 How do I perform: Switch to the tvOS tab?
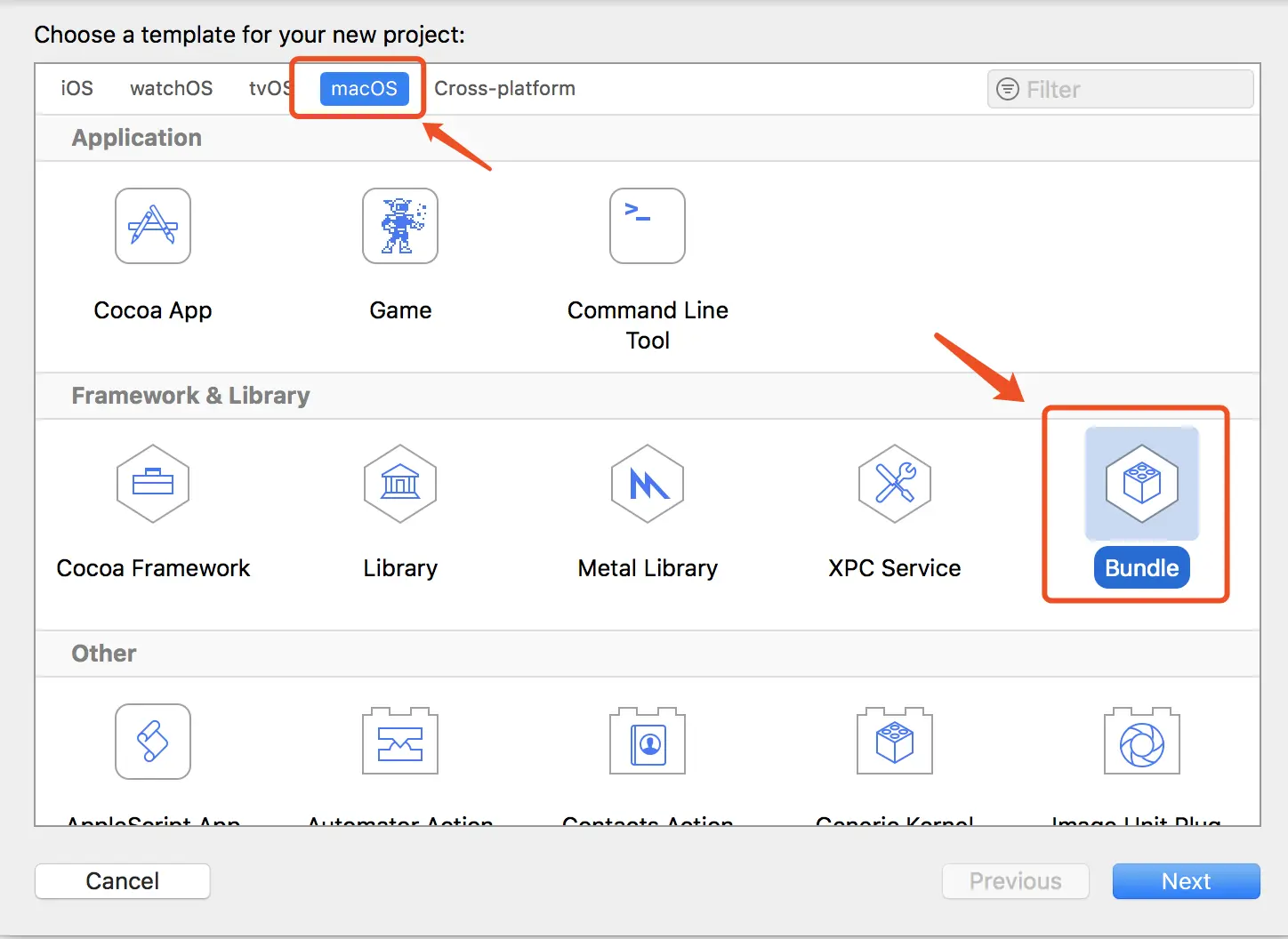[x=270, y=88]
